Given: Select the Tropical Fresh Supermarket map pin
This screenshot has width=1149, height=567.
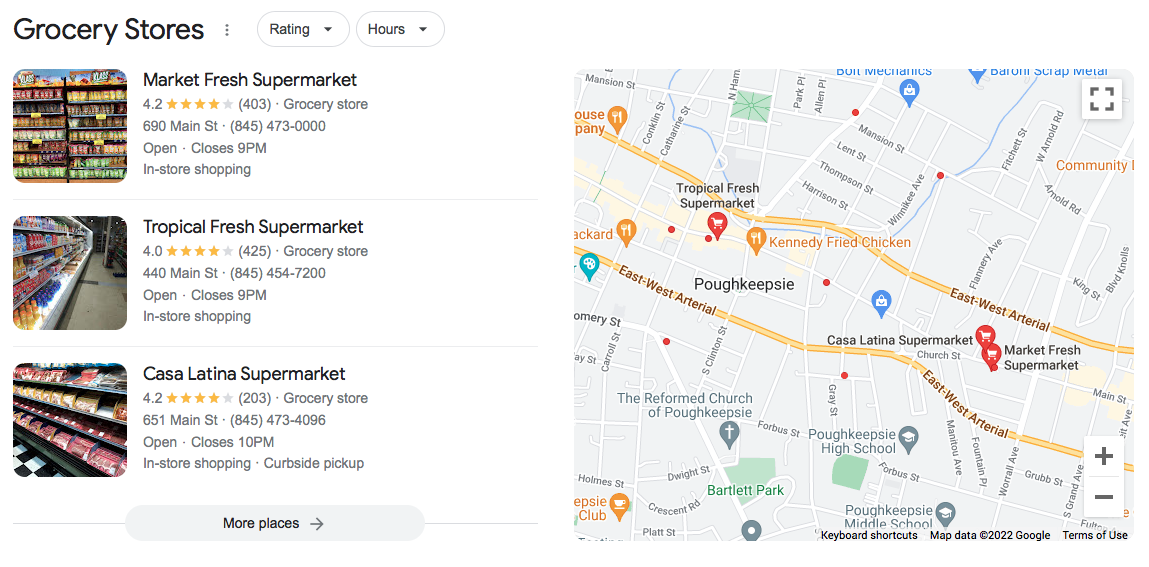Looking at the screenshot, I should pyautogui.click(x=717, y=226).
